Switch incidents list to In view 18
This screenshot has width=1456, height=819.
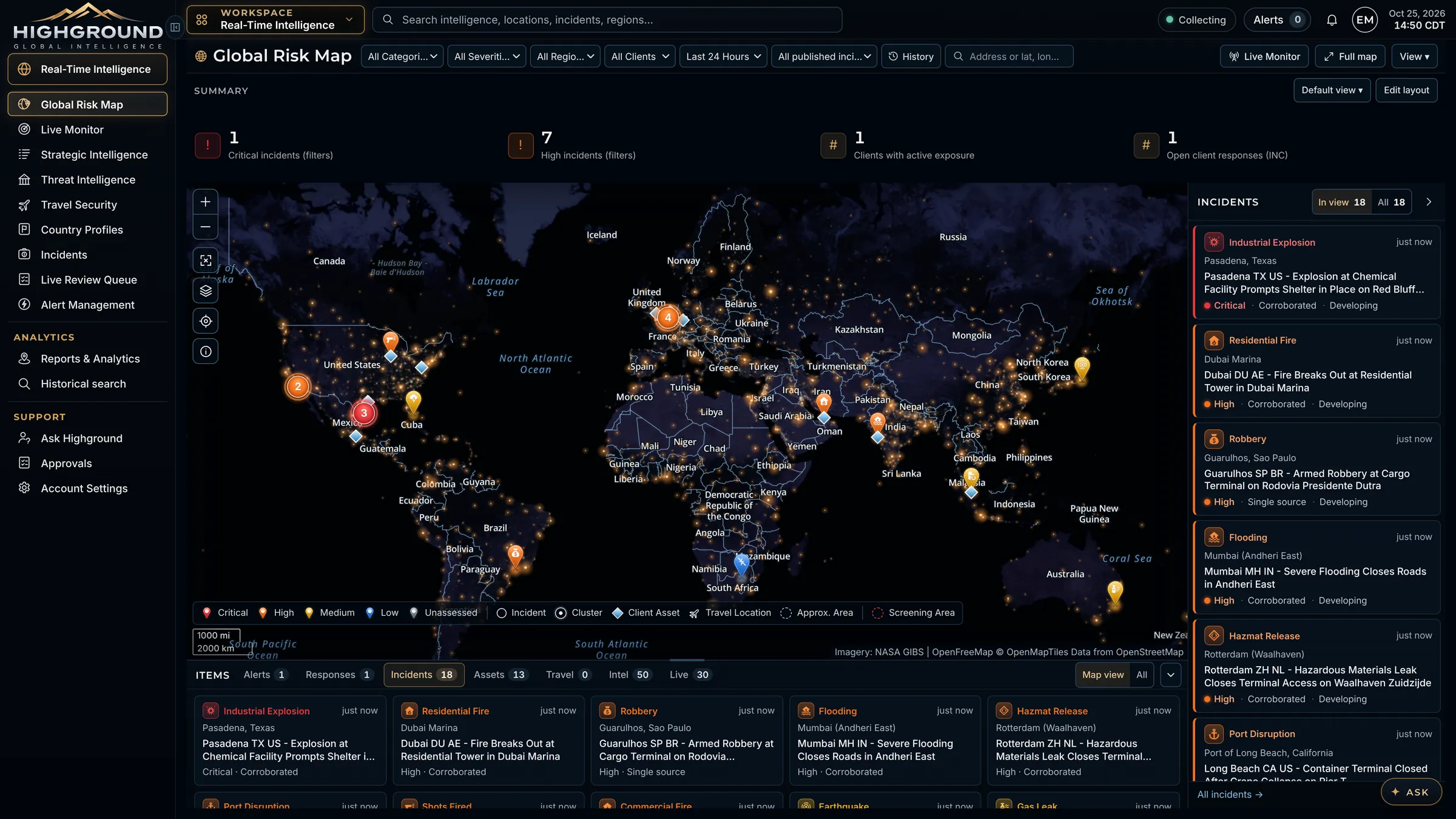(1341, 202)
